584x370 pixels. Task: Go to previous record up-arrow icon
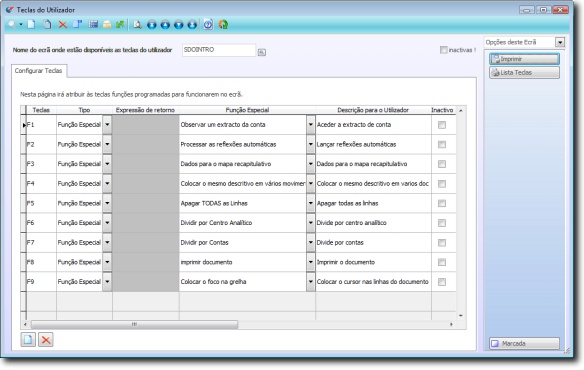point(165,25)
